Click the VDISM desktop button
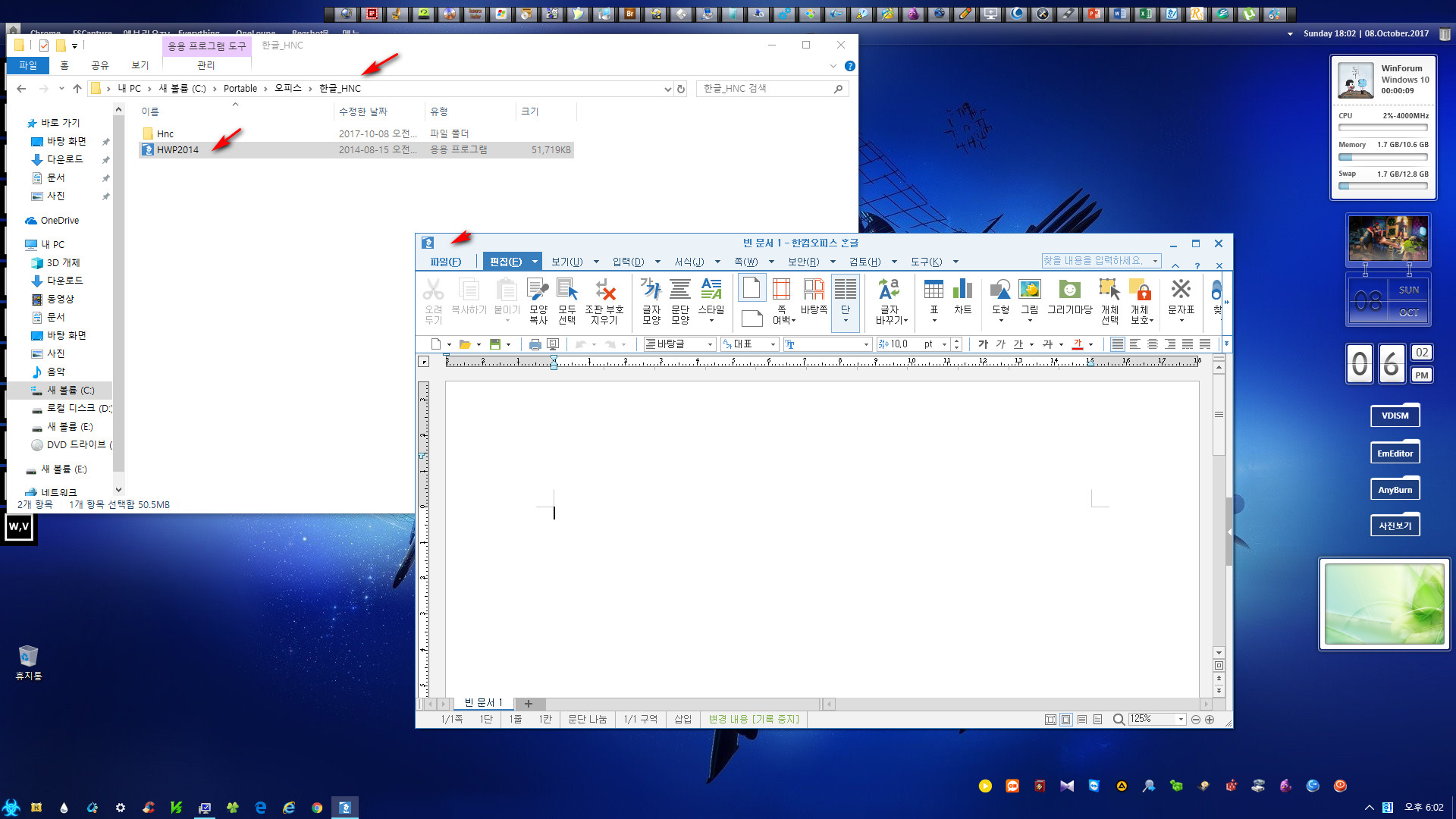1456x819 pixels. click(1395, 416)
